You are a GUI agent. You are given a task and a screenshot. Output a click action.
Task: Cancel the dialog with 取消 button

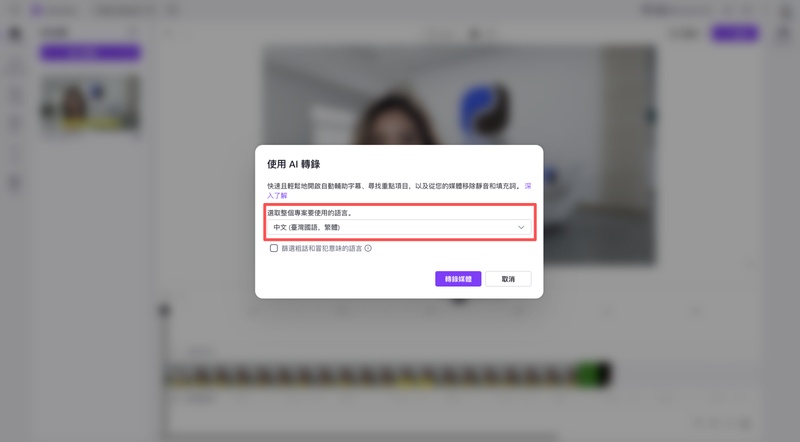(x=508, y=279)
